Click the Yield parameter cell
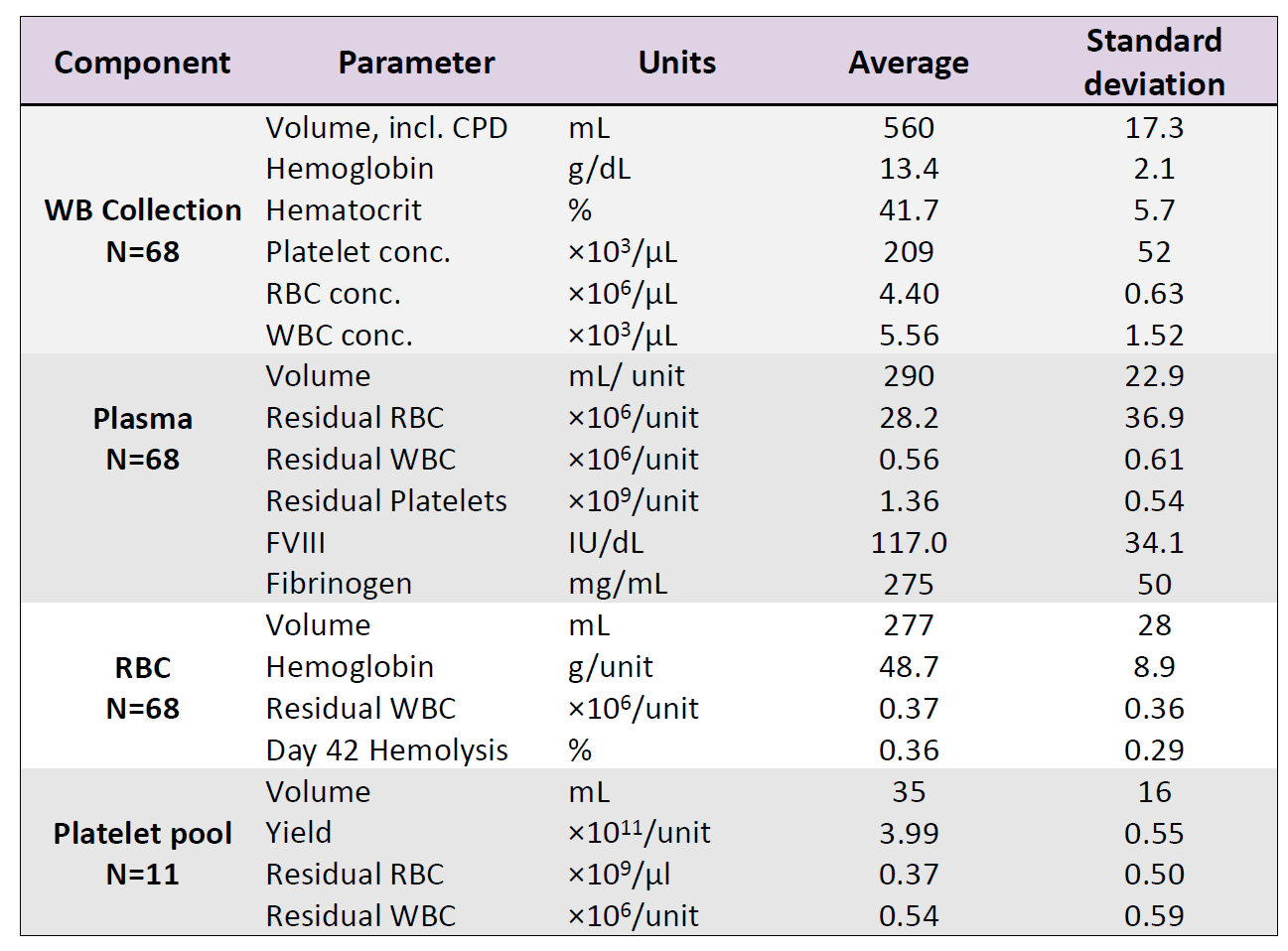The height and width of the screenshot is (951, 1288). pyautogui.click(x=298, y=833)
